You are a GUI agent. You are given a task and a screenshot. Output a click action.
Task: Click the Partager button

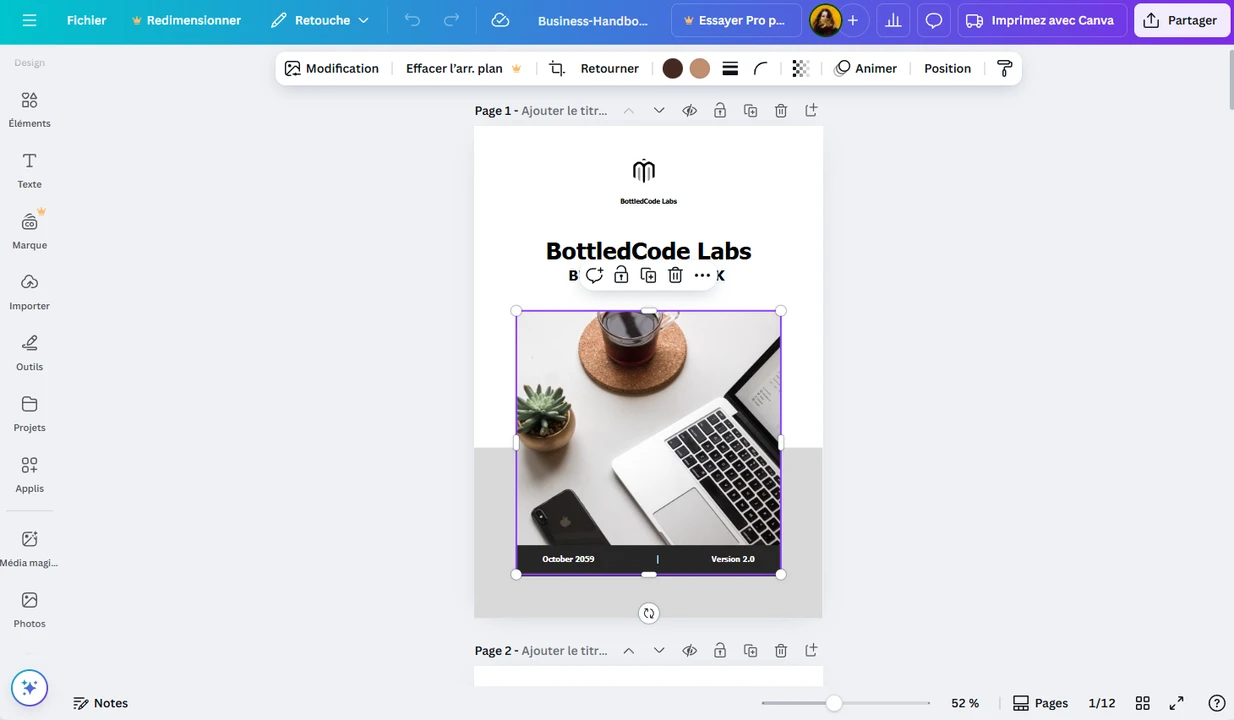pyautogui.click(x=1182, y=20)
